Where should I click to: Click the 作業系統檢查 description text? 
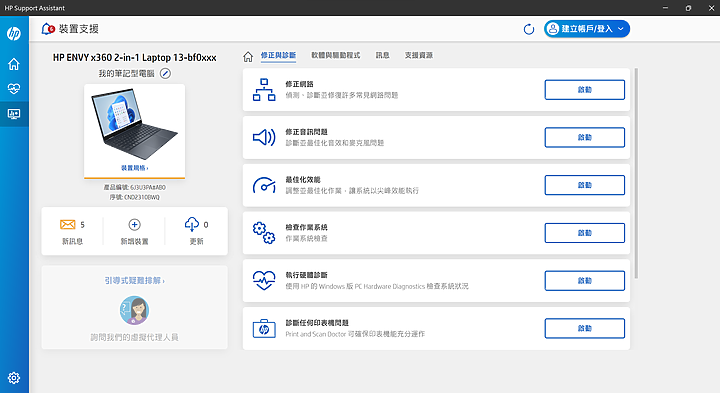(x=307, y=238)
